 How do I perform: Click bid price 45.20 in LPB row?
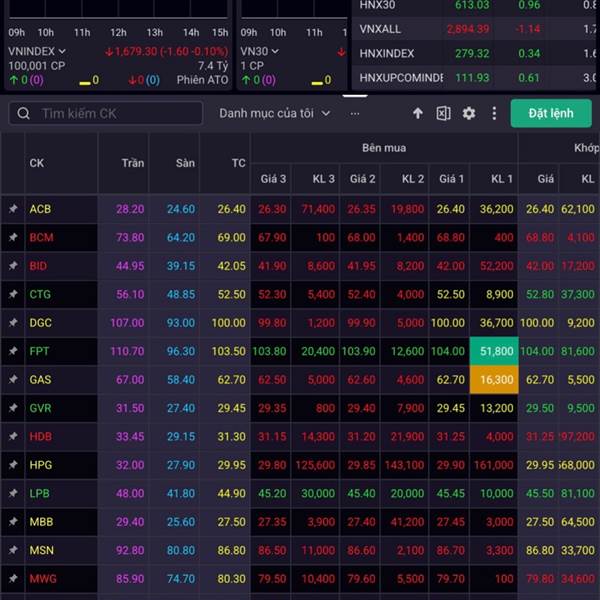tap(272, 493)
